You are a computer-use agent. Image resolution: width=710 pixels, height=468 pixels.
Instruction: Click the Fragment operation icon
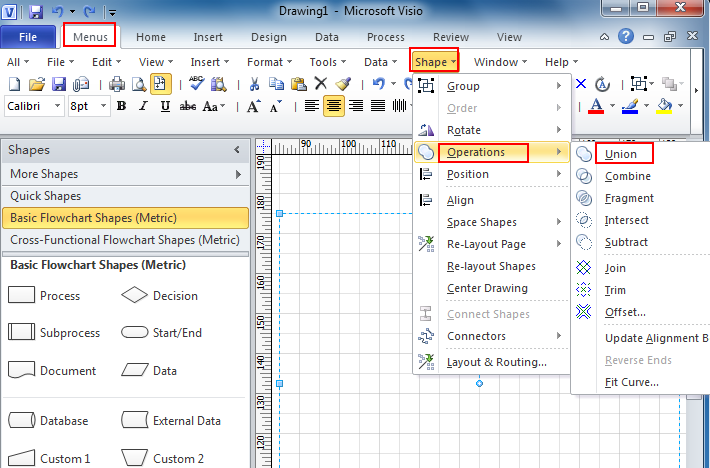coord(584,198)
